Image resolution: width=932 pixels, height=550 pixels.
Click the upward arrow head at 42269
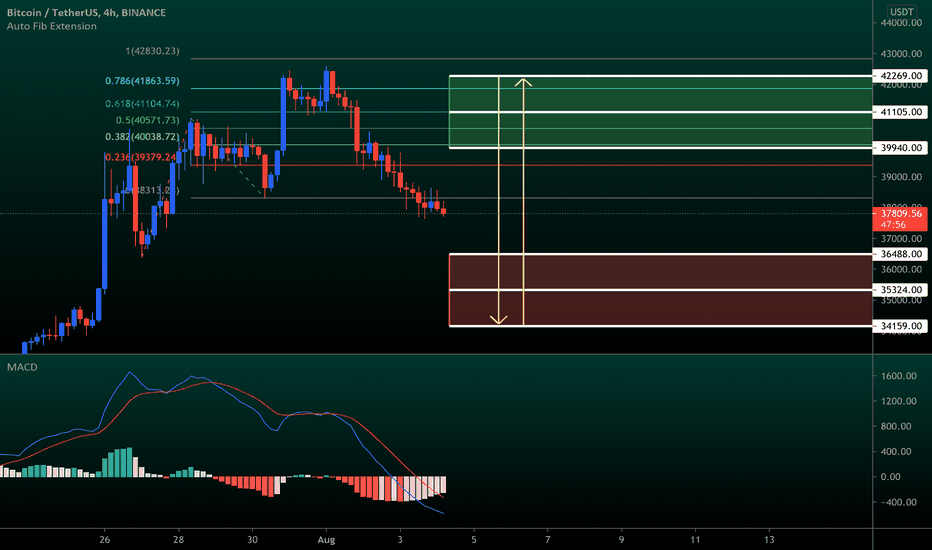[523, 82]
